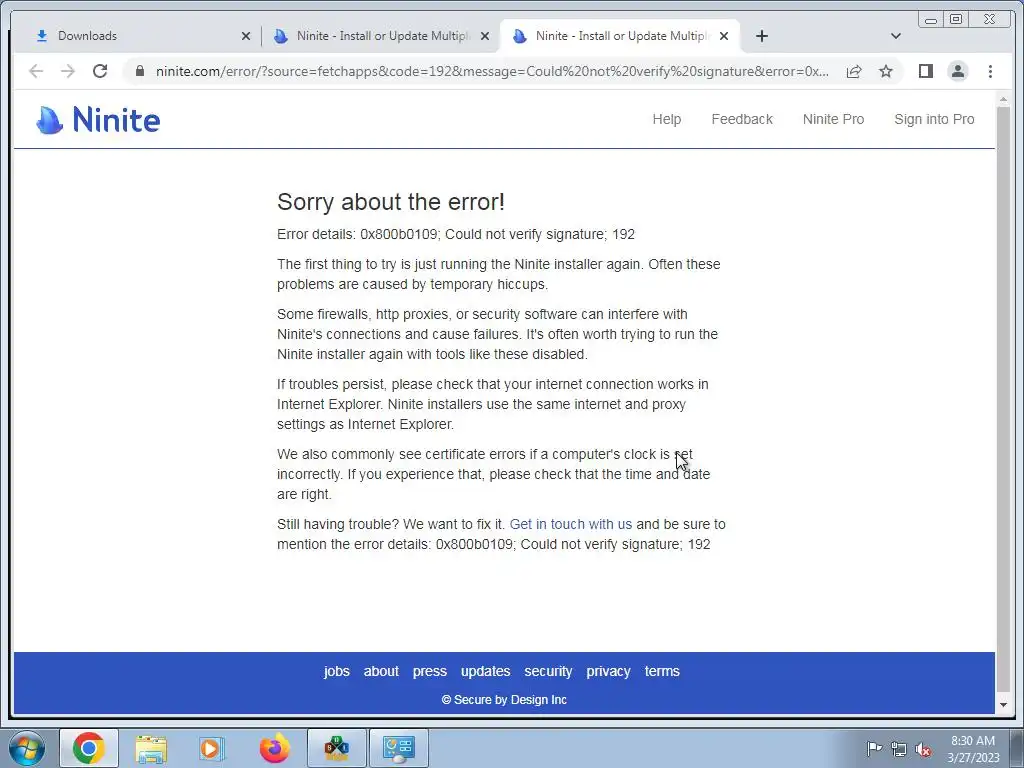Reload the Ninite error page

[x=100, y=71]
